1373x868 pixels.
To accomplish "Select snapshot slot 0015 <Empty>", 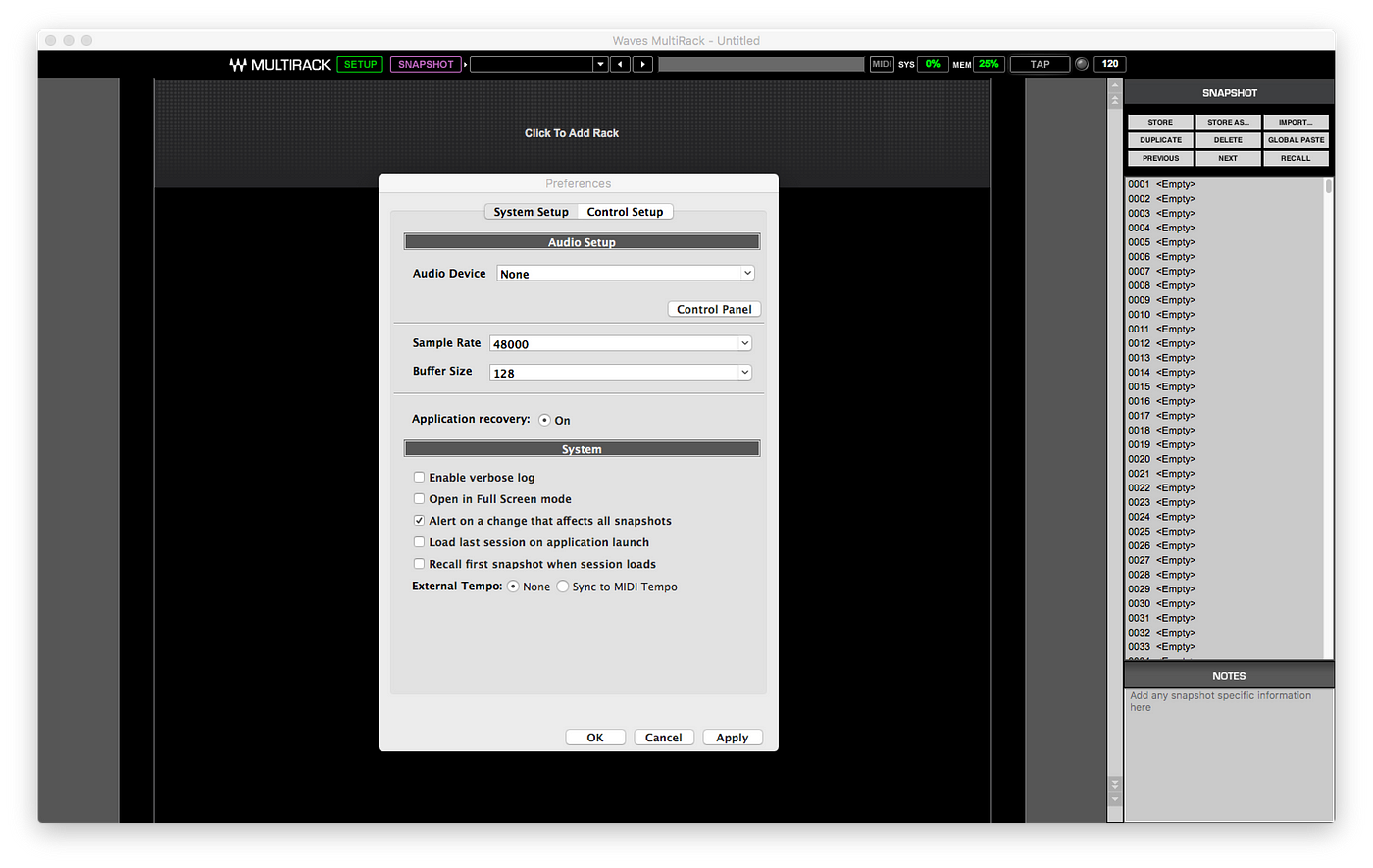I will (1224, 386).
